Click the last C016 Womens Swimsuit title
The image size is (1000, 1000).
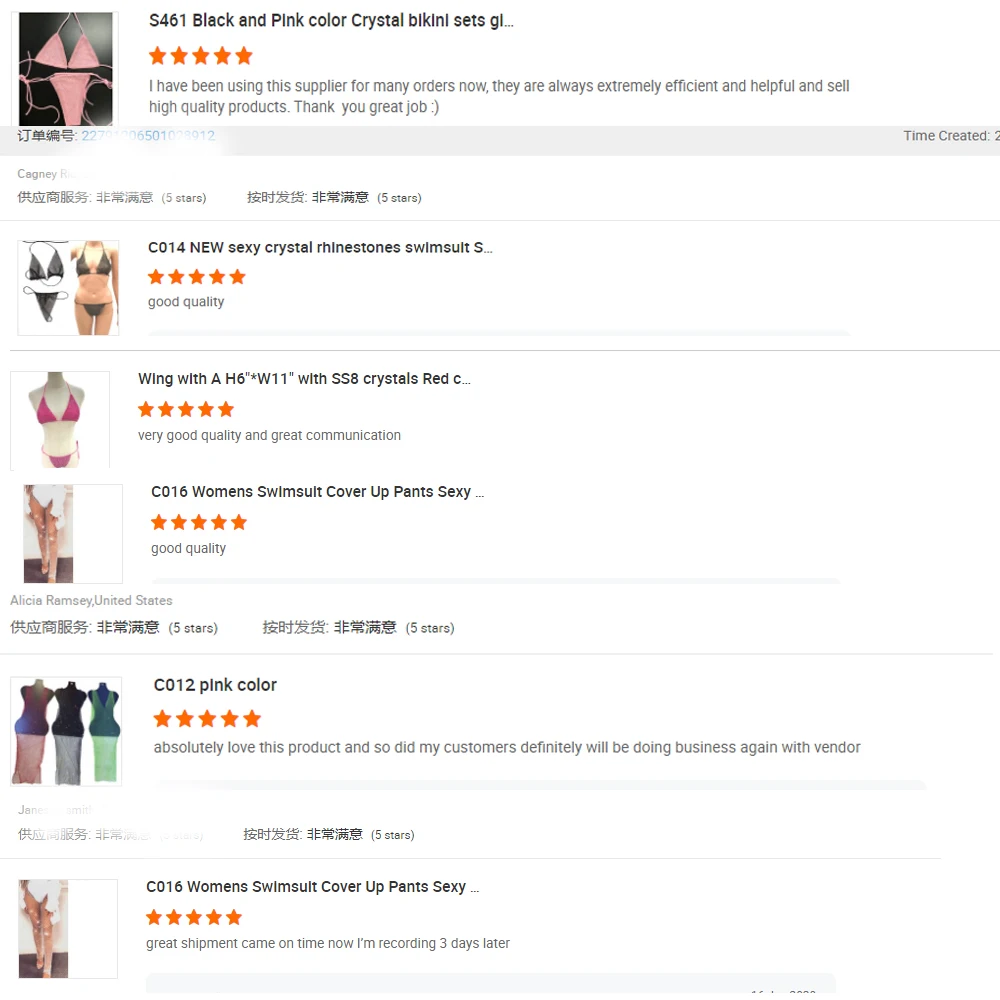(312, 886)
